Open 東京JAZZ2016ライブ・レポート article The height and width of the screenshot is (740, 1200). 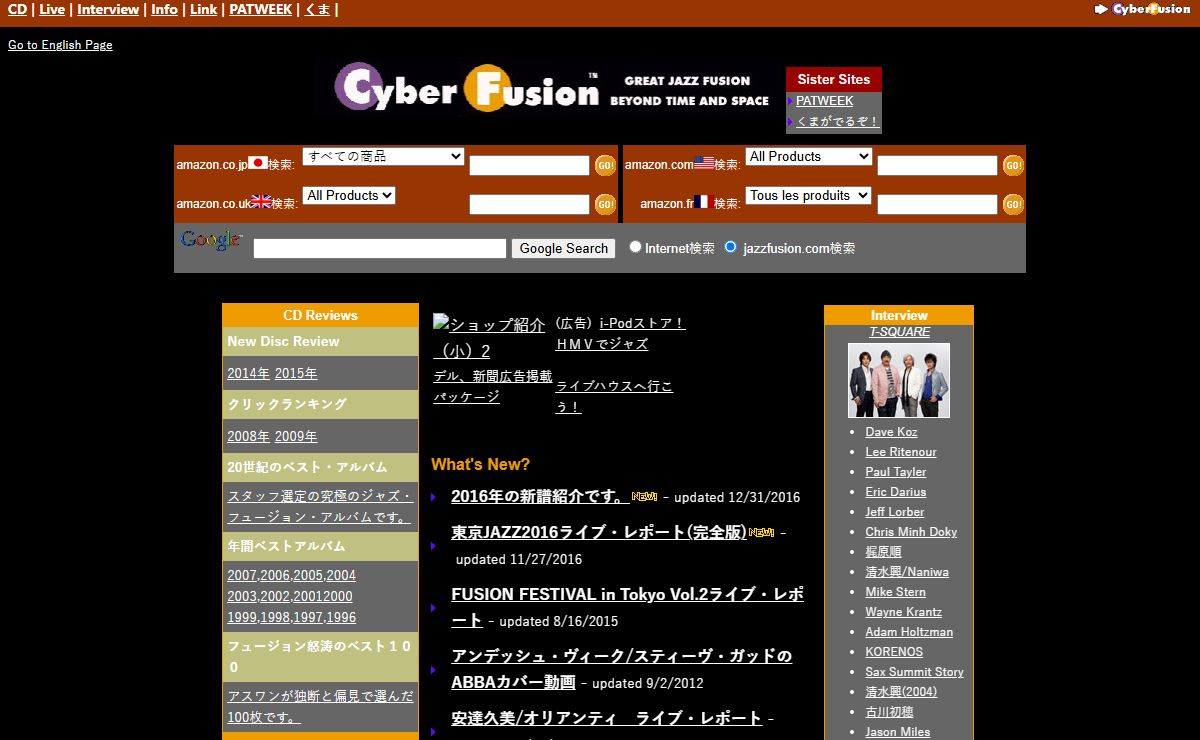pos(599,532)
